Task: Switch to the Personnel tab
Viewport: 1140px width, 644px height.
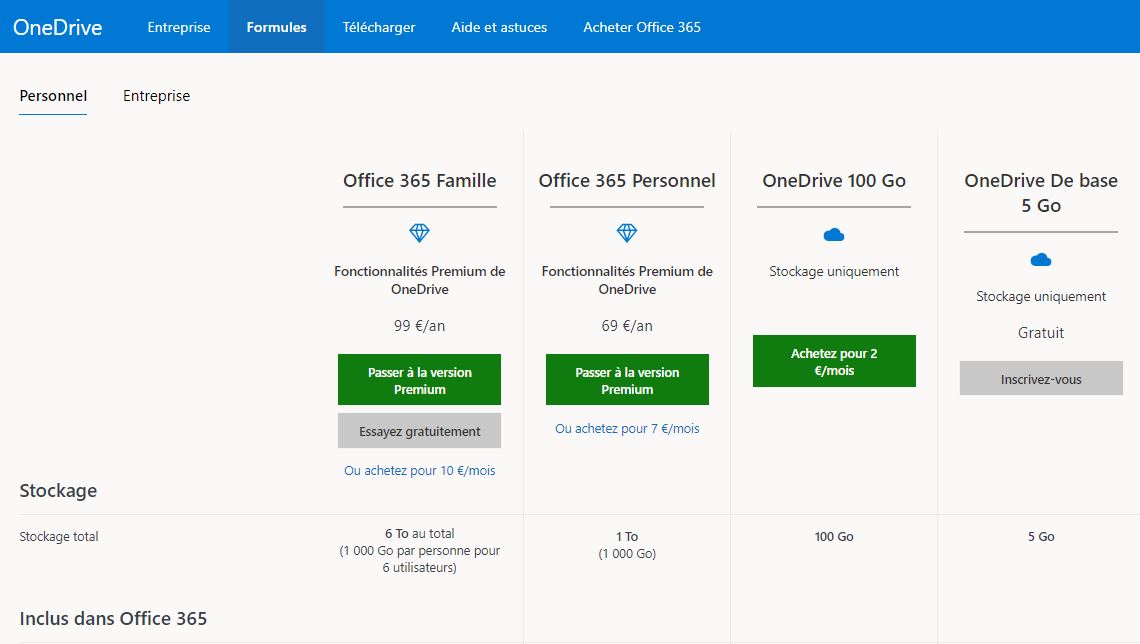Action: coord(53,96)
